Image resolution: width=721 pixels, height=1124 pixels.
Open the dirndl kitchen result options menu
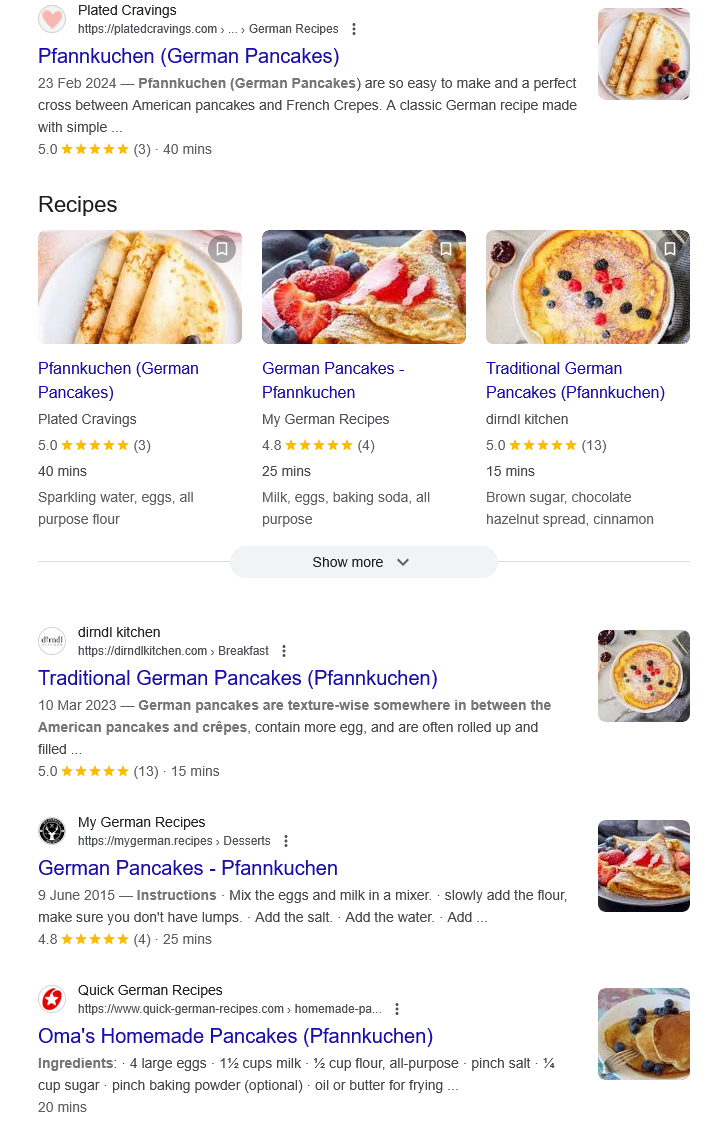coord(284,651)
